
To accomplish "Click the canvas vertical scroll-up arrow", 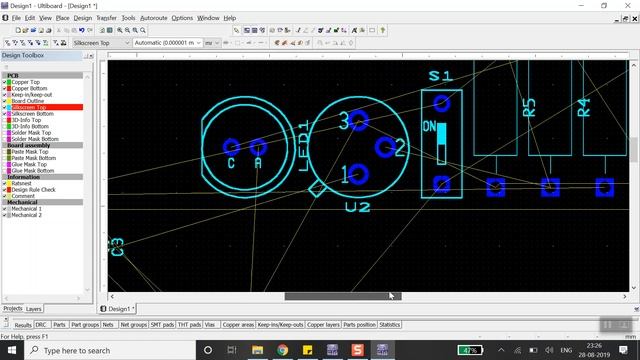I will [x=633, y=65].
